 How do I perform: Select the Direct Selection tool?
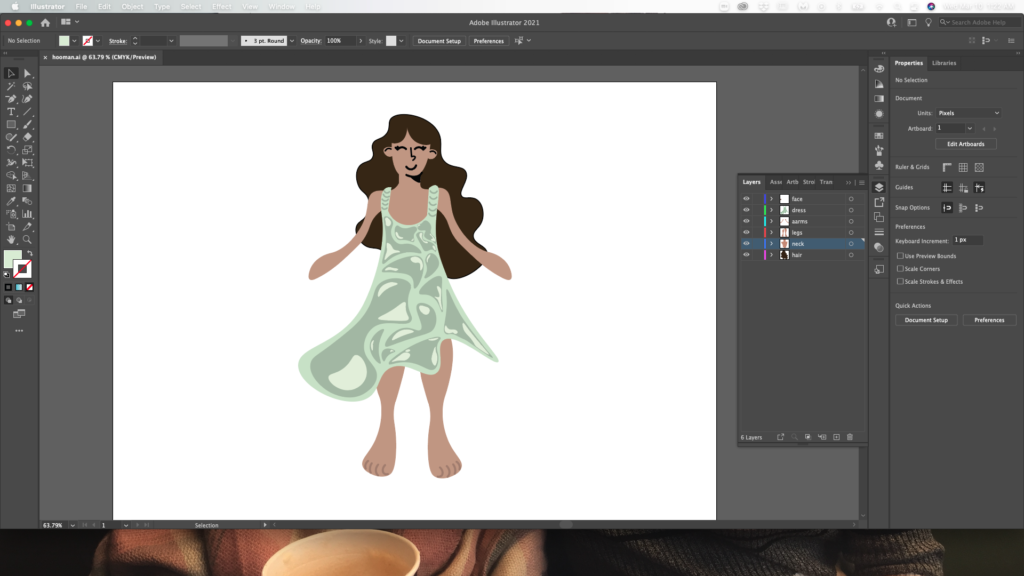tap(28, 73)
